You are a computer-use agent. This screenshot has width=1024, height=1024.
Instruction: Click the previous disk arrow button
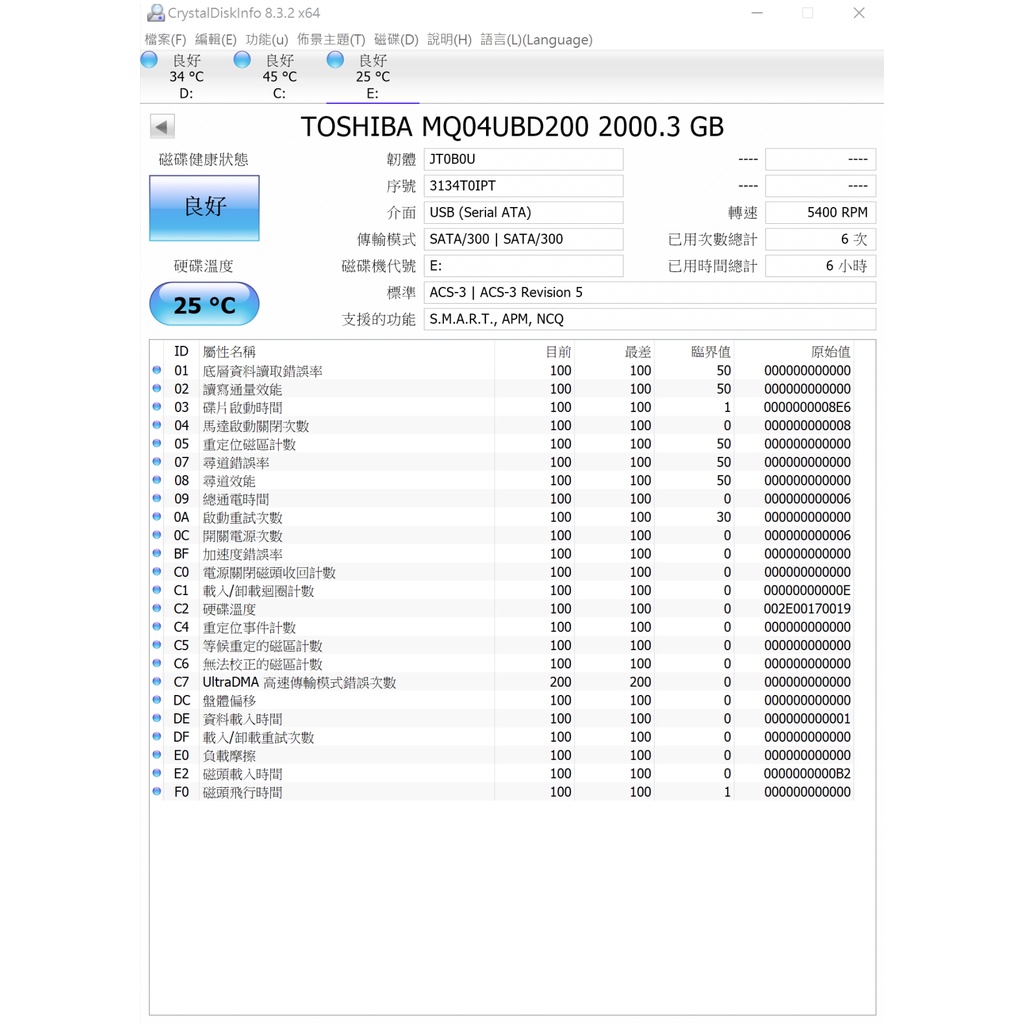click(162, 127)
